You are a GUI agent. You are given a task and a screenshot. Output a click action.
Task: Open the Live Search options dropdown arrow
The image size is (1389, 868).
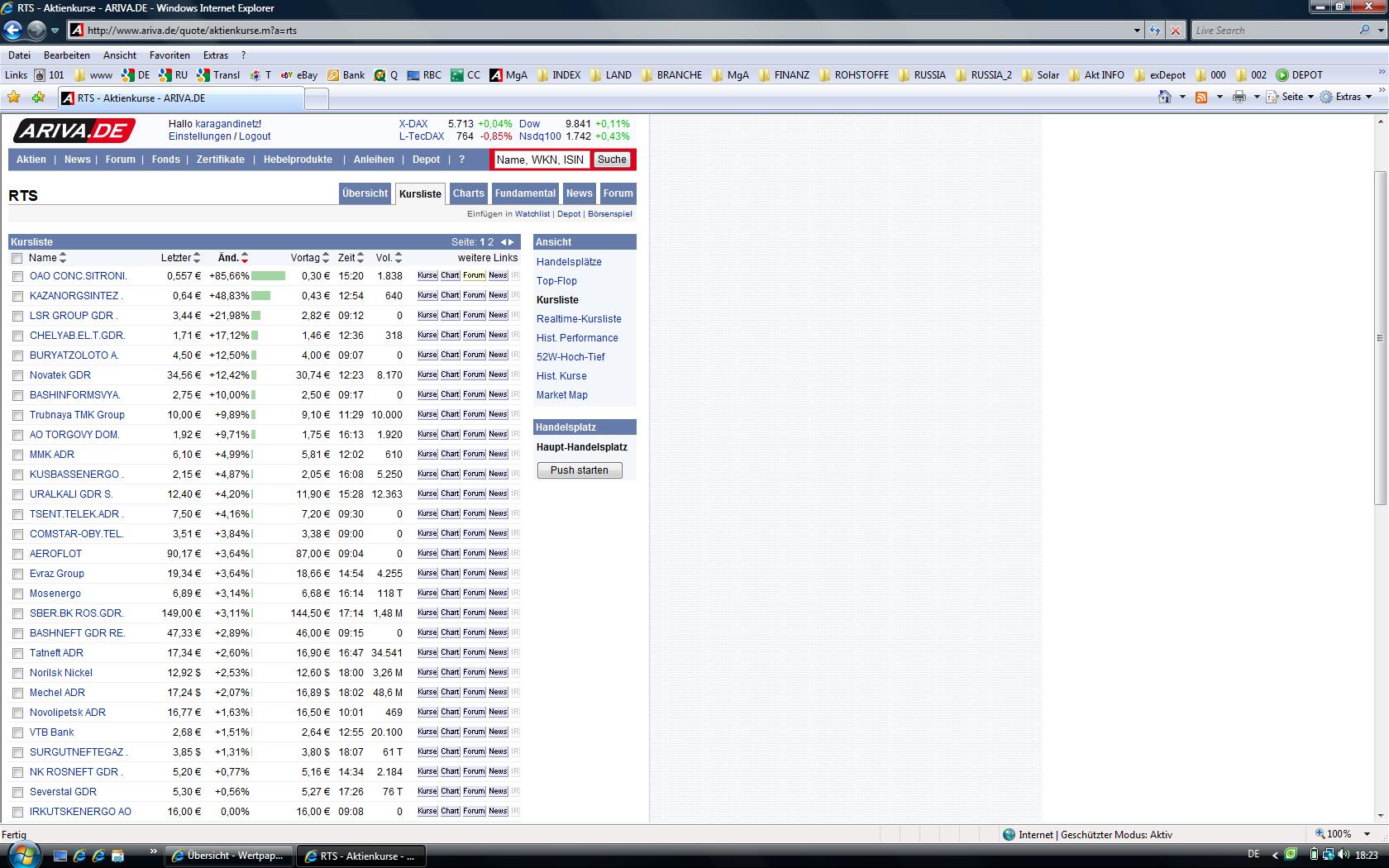point(1380,31)
